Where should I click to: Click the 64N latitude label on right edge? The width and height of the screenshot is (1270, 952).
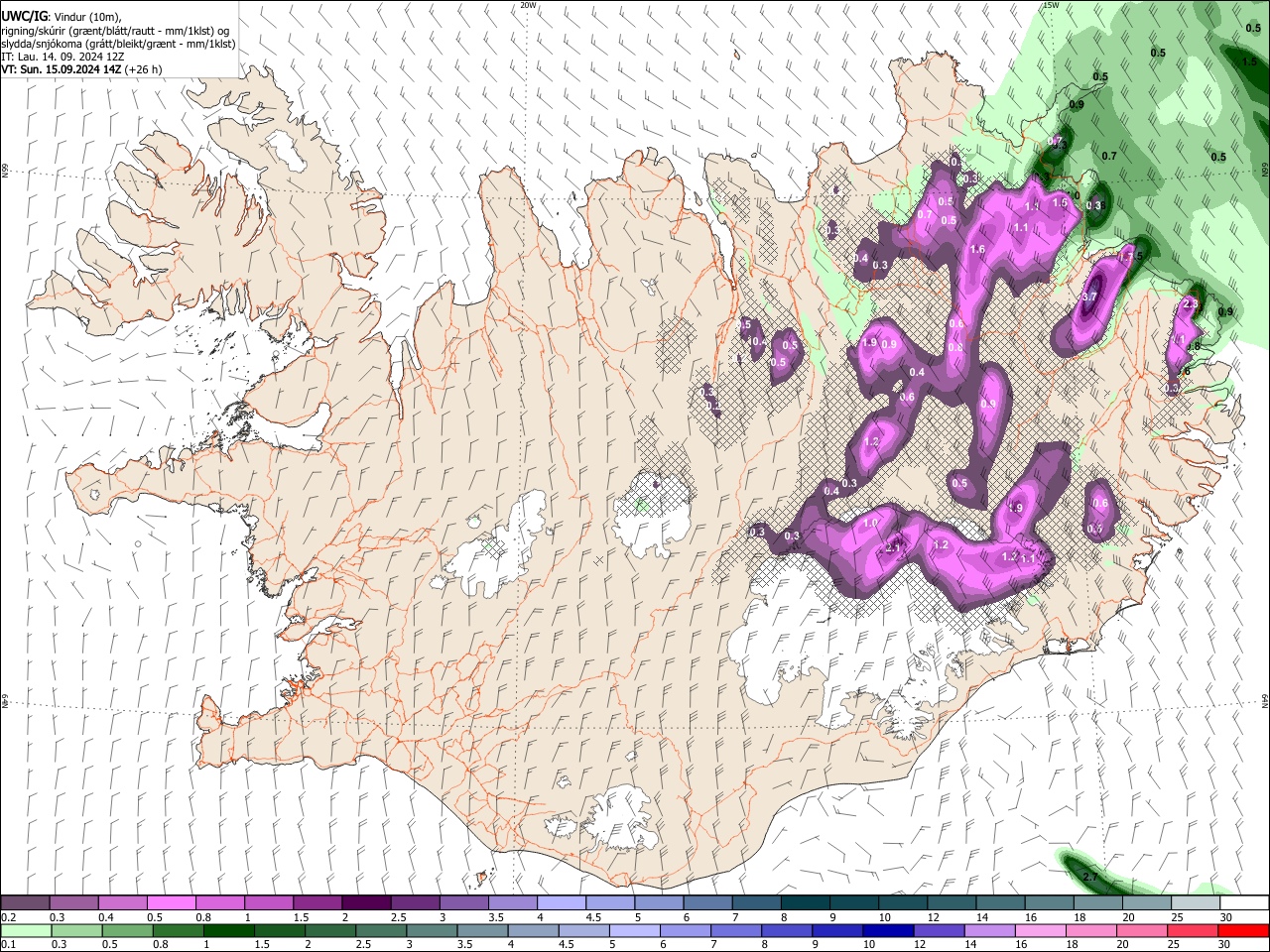click(x=1265, y=701)
